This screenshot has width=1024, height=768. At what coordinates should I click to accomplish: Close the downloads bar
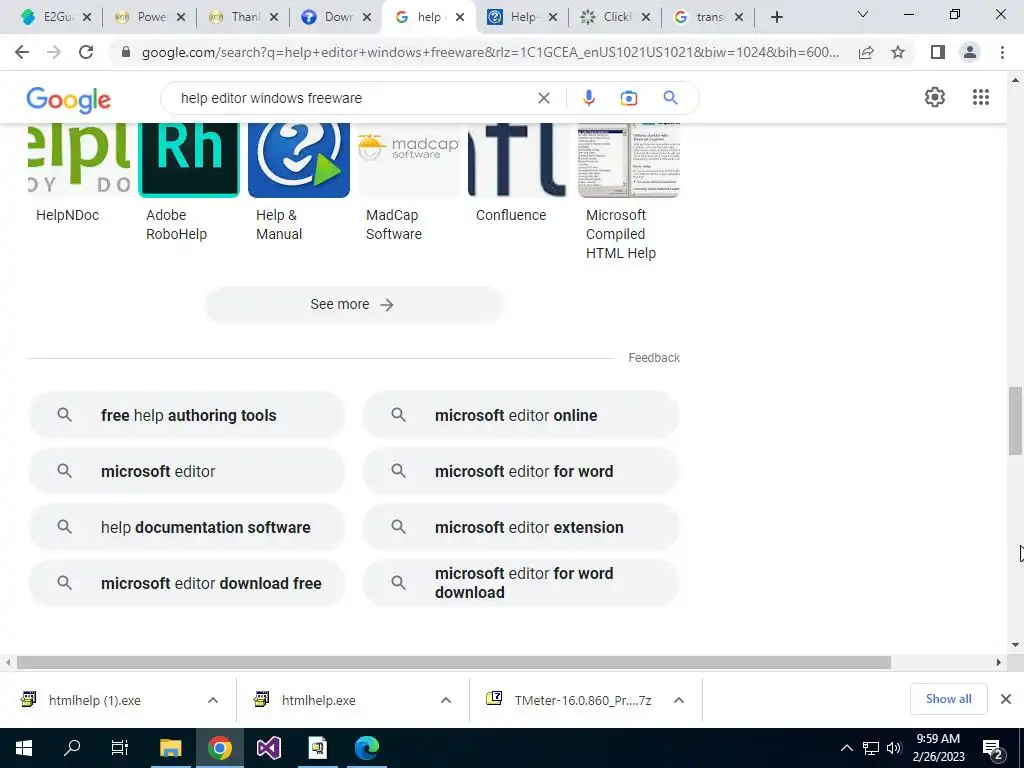tap(1006, 699)
